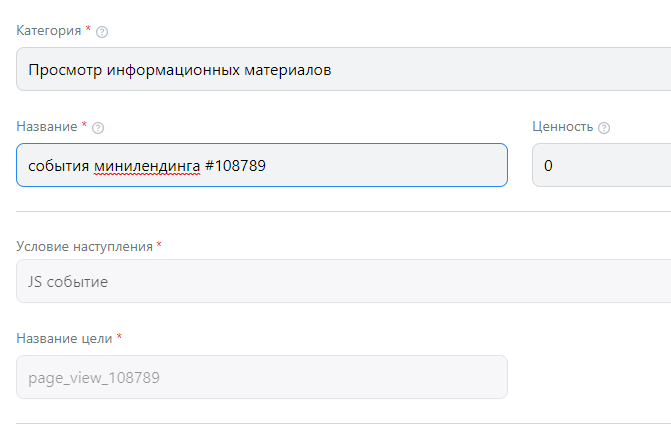Place cursor on underlined word минилендинга
The width and height of the screenshot is (671, 438).
pos(148,166)
